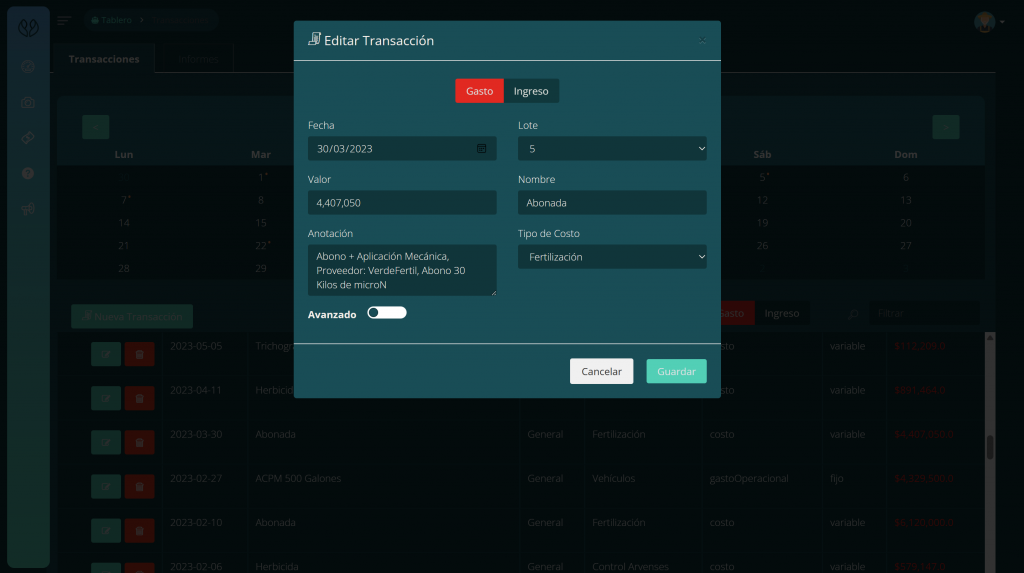
Task: Open the camera sidebar icon
Action: [x=28, y=103]
